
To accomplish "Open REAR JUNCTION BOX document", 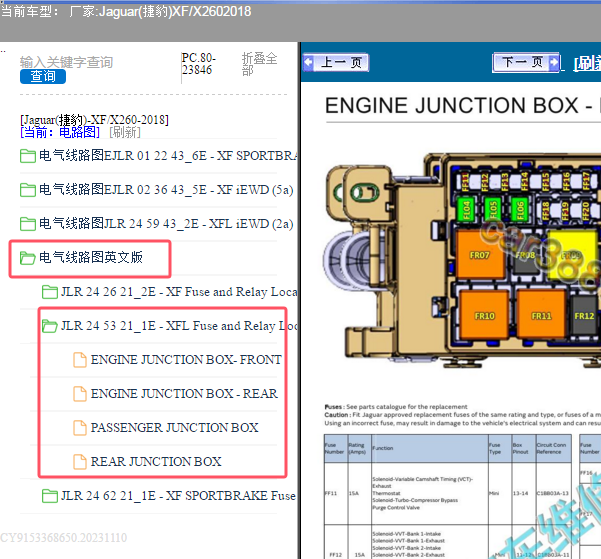I will coord(147,462).
